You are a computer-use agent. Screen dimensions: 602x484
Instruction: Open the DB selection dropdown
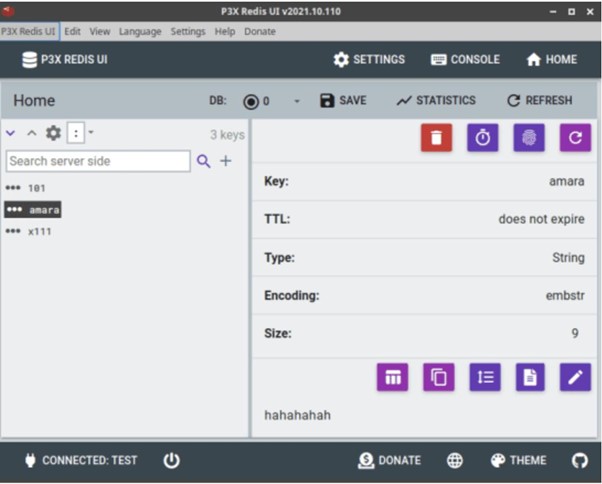pyautogui.click(x=296, y=101)
